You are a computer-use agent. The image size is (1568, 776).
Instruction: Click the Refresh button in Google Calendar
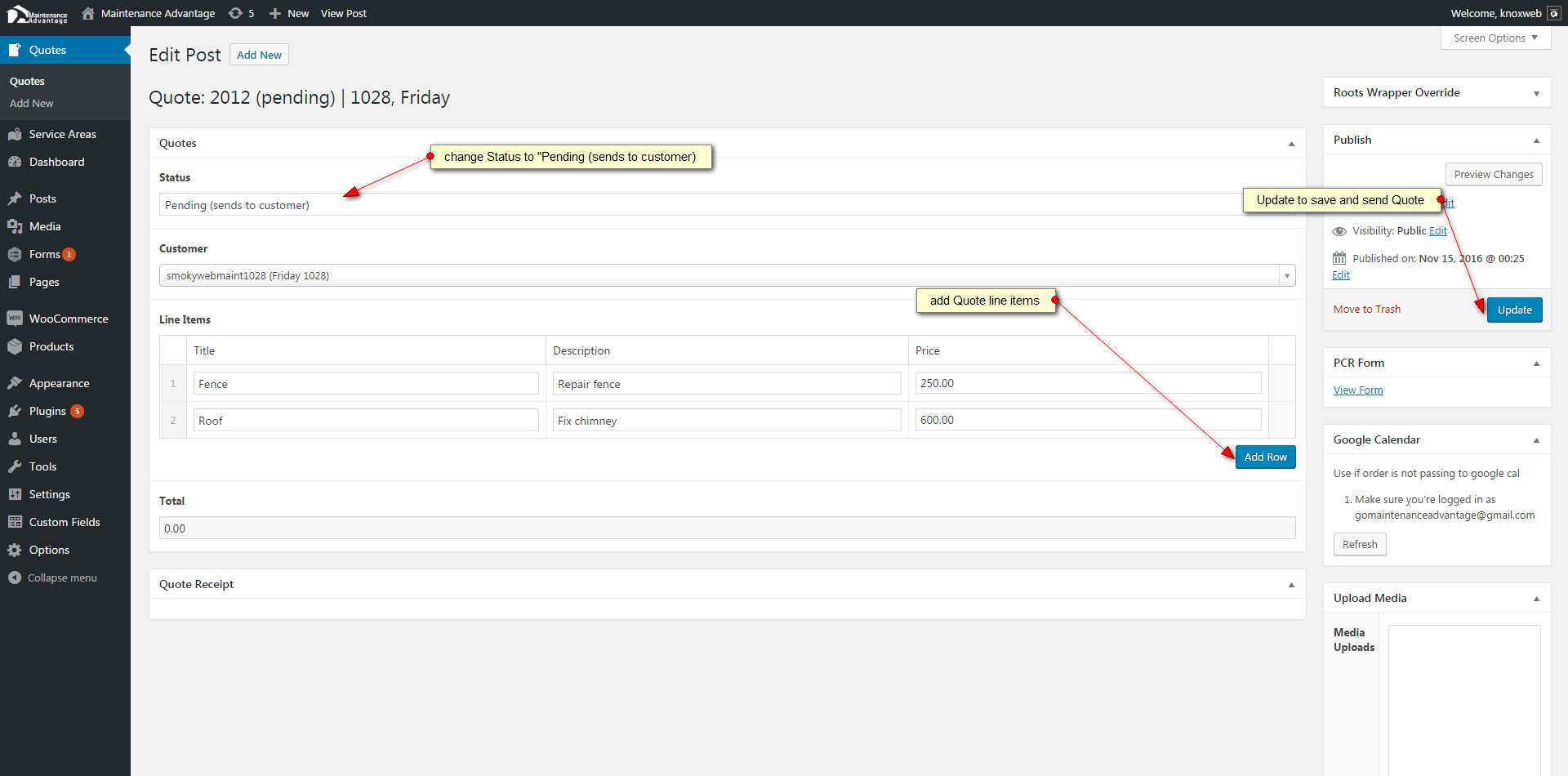(1360, 545)
